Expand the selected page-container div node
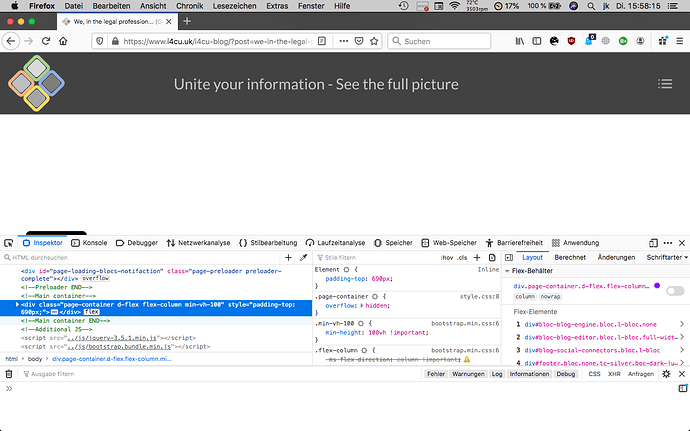Viewport: 690px width, 431px height. coord(17,305)
